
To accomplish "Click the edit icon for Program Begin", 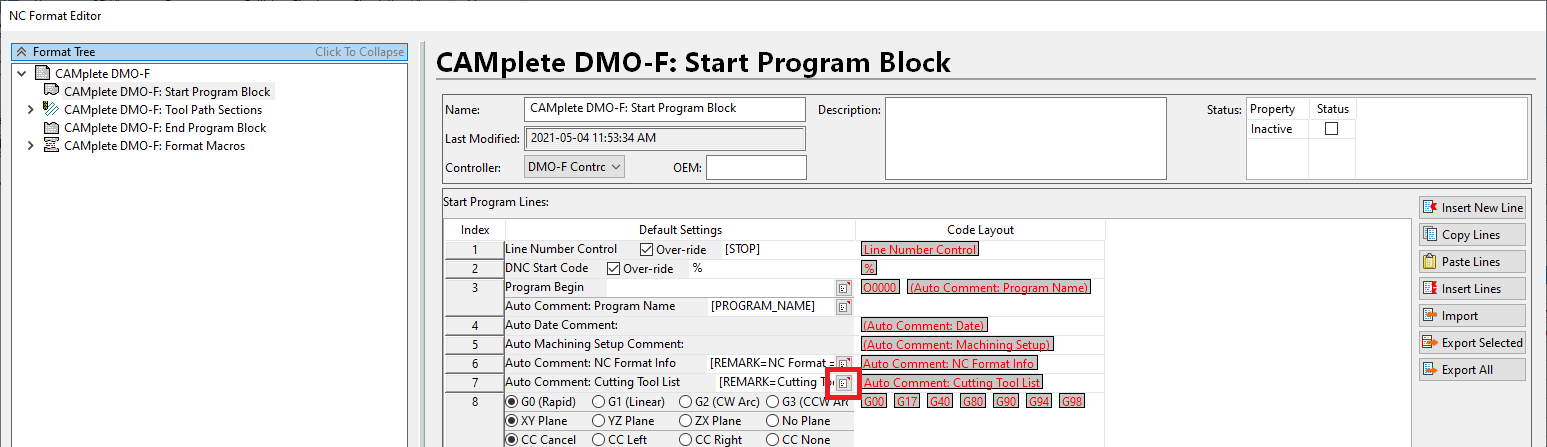I will point(844,288).
